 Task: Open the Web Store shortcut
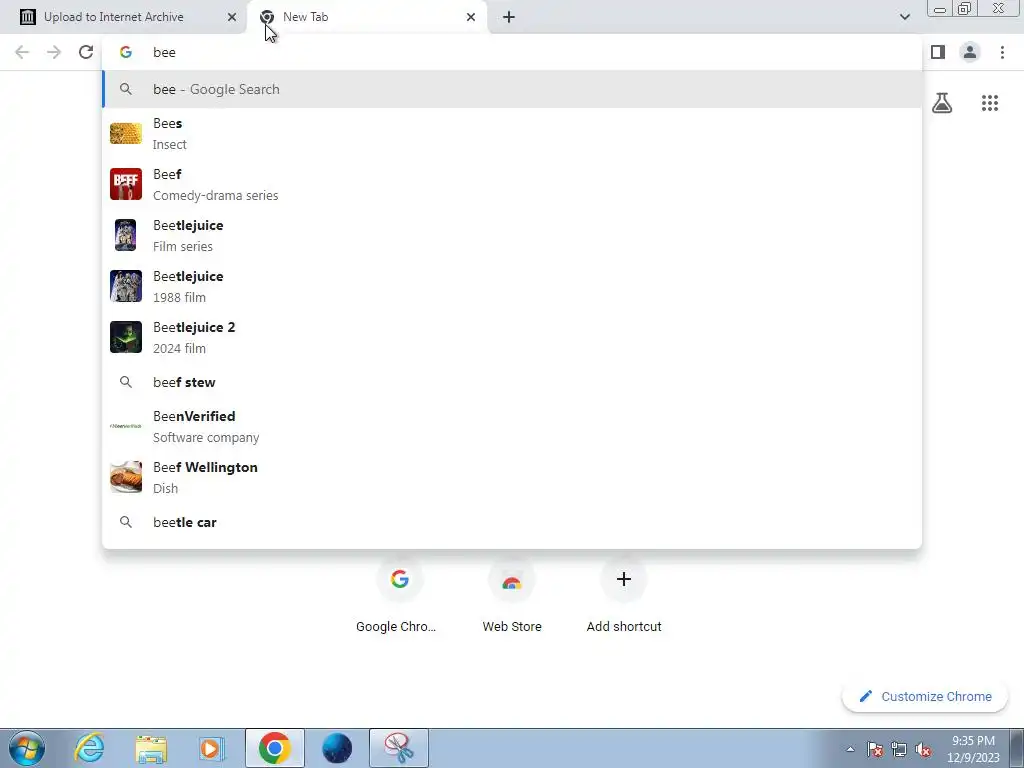[x=512, y=595]
